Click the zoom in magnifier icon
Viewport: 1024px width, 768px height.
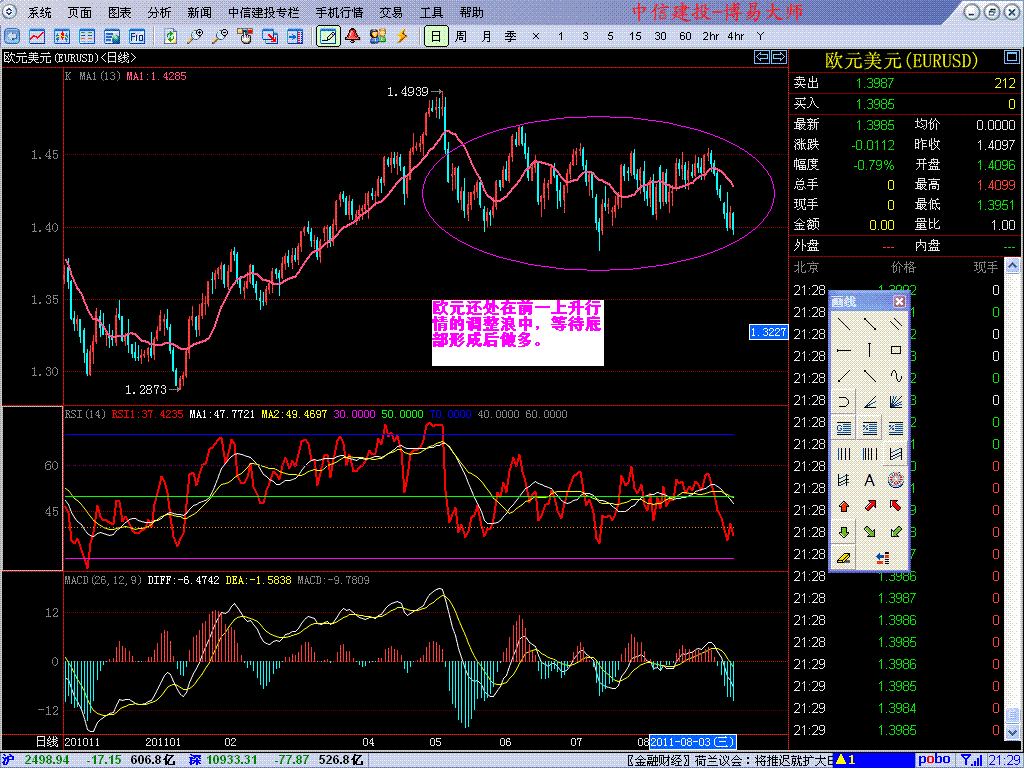click(x=195, y=36)
